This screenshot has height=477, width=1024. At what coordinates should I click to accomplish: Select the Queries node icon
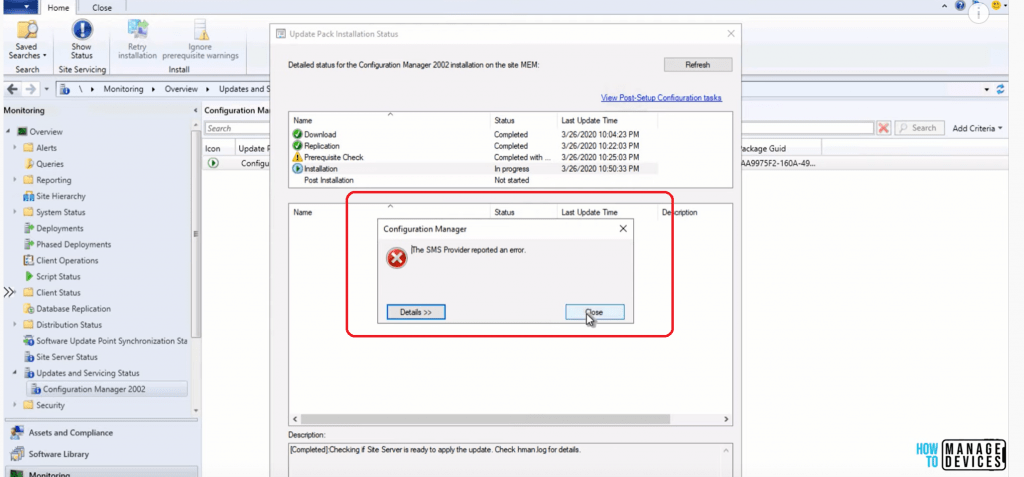pyautogui.click(x=28, y=164)
